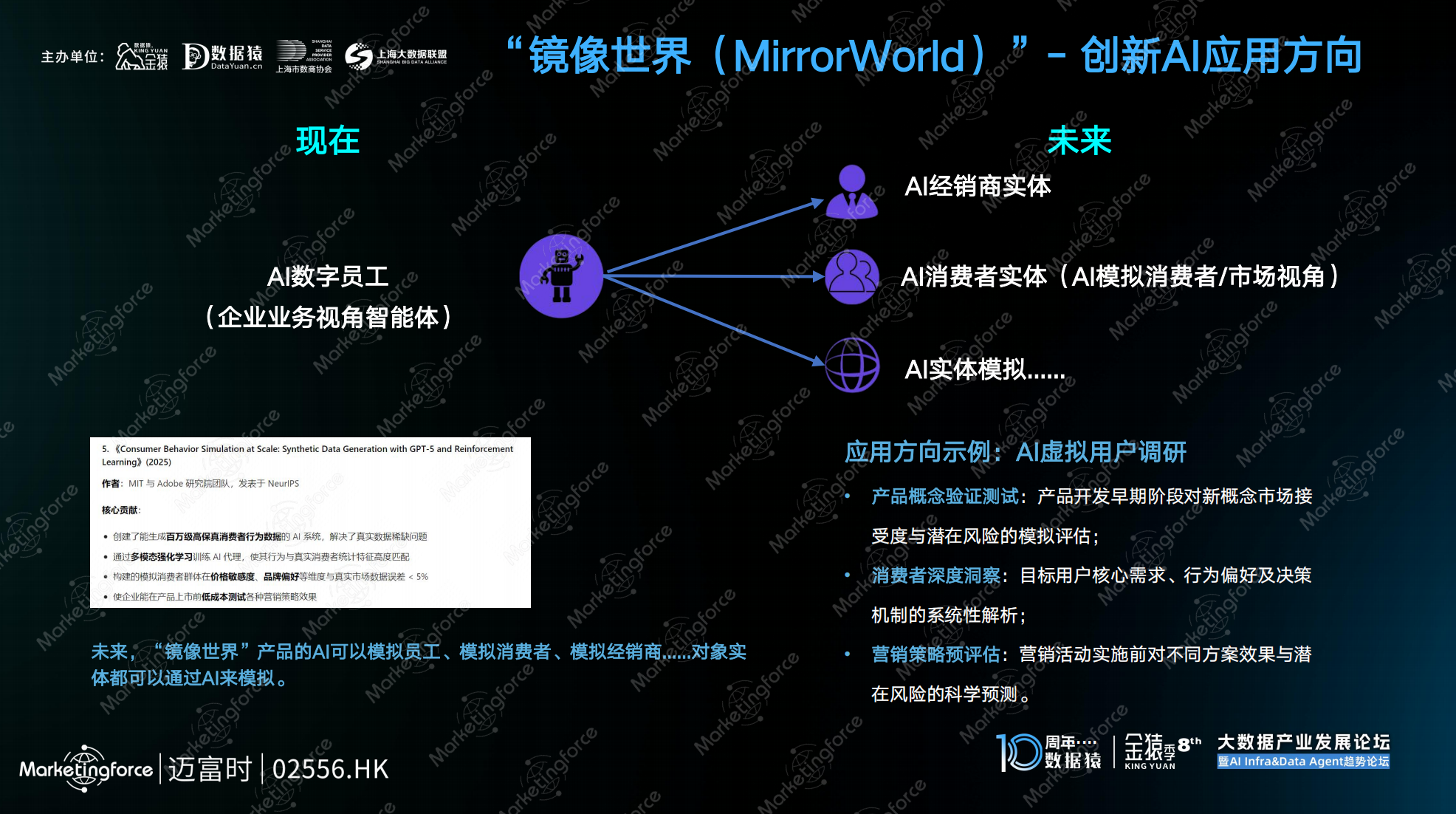Click the DataYuan.cn logo in header
Screen dimensions: 1456x814
(222, 57)
